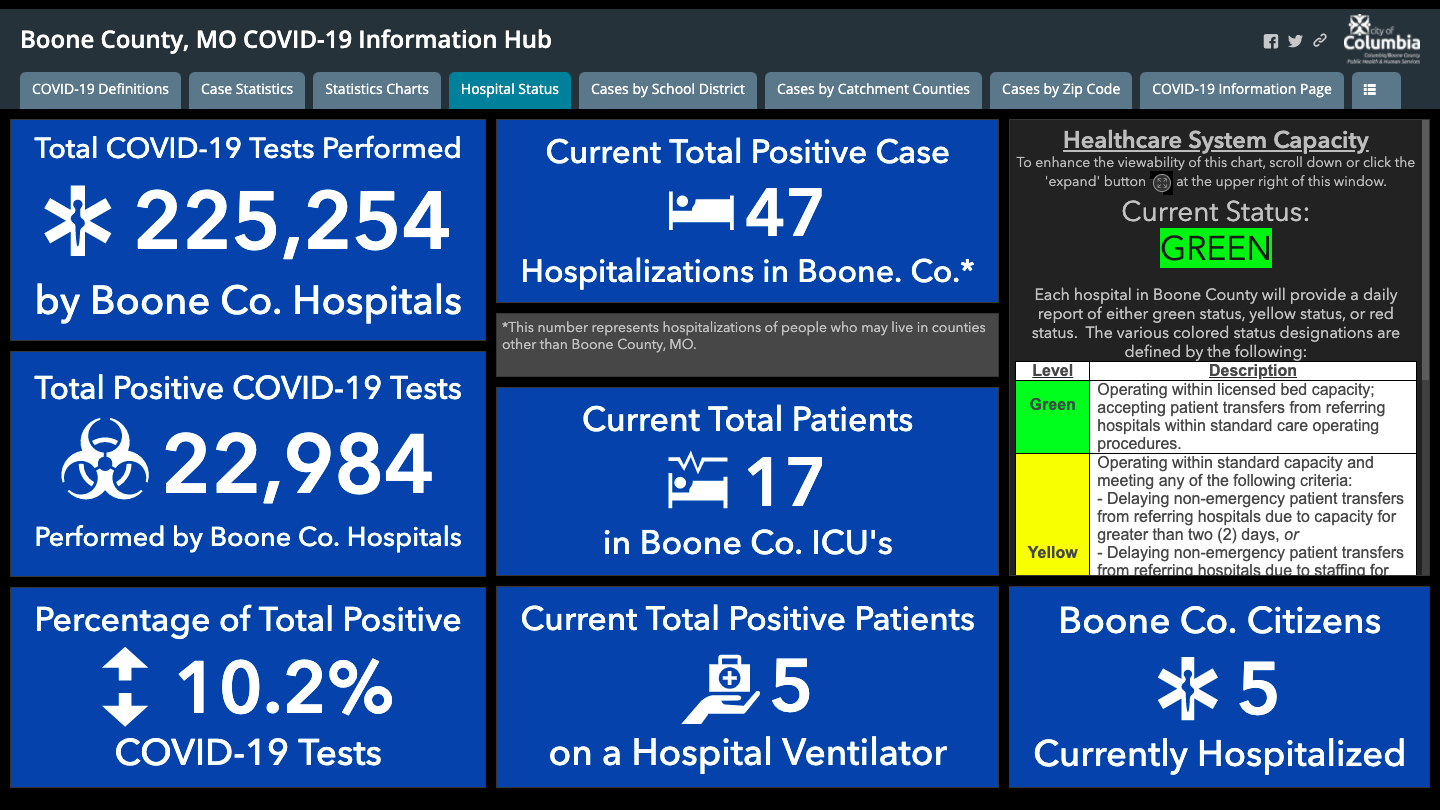
Task: Open Cases by School District tab
Action: 668,90
